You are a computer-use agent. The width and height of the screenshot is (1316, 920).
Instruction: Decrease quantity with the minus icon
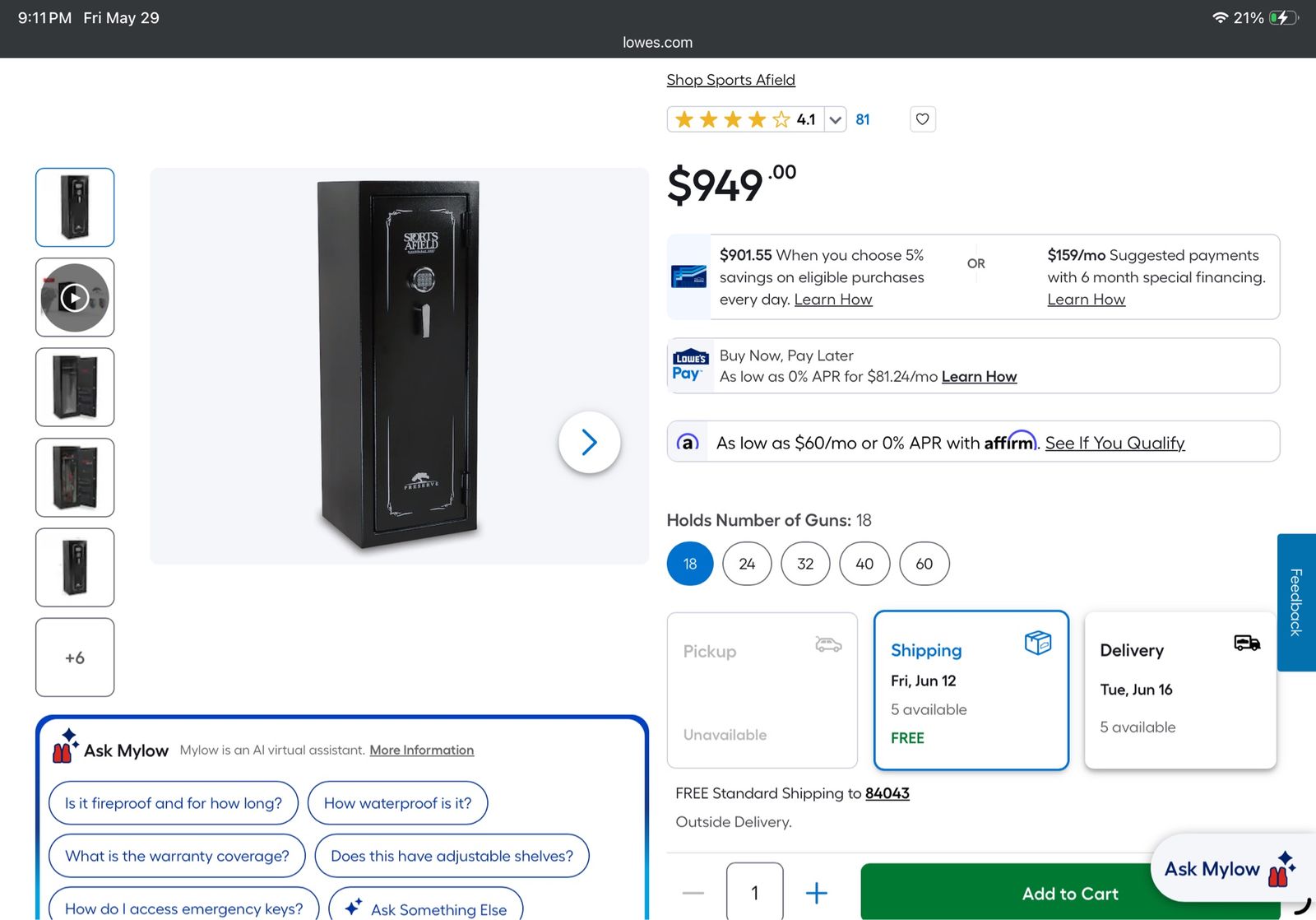click(693, 893)
